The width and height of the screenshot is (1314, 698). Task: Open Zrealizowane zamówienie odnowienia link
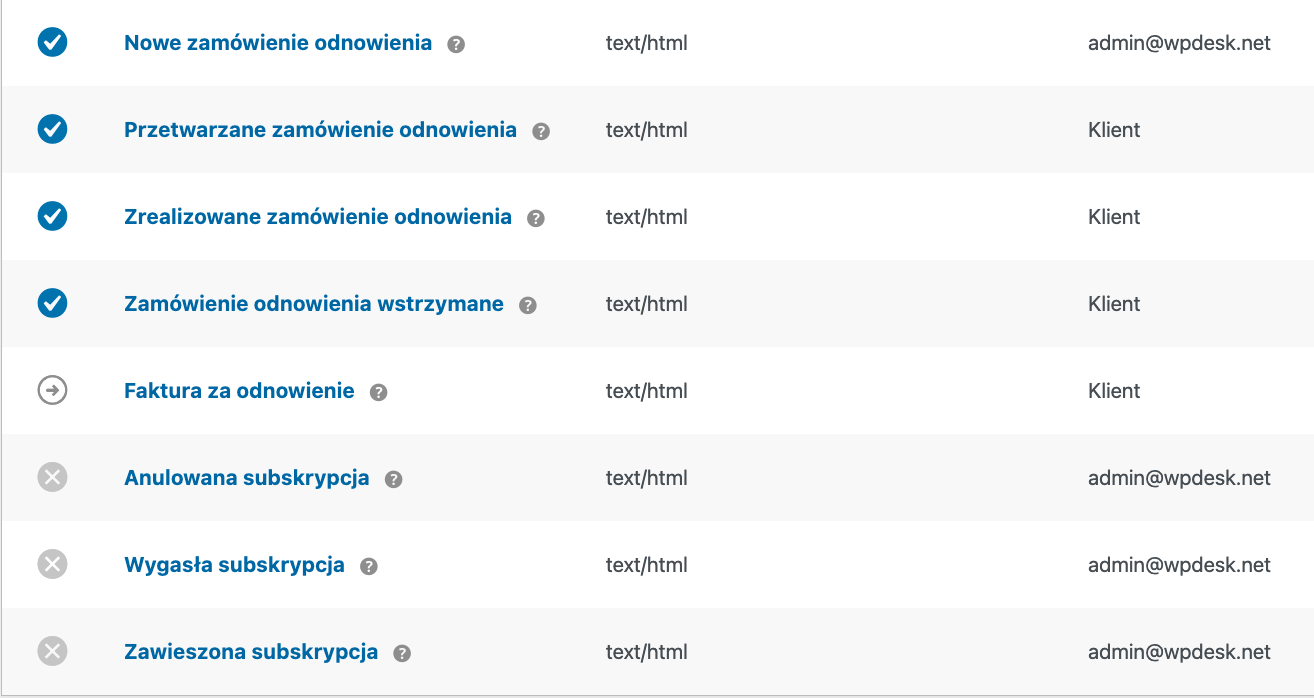click(318, 217)
